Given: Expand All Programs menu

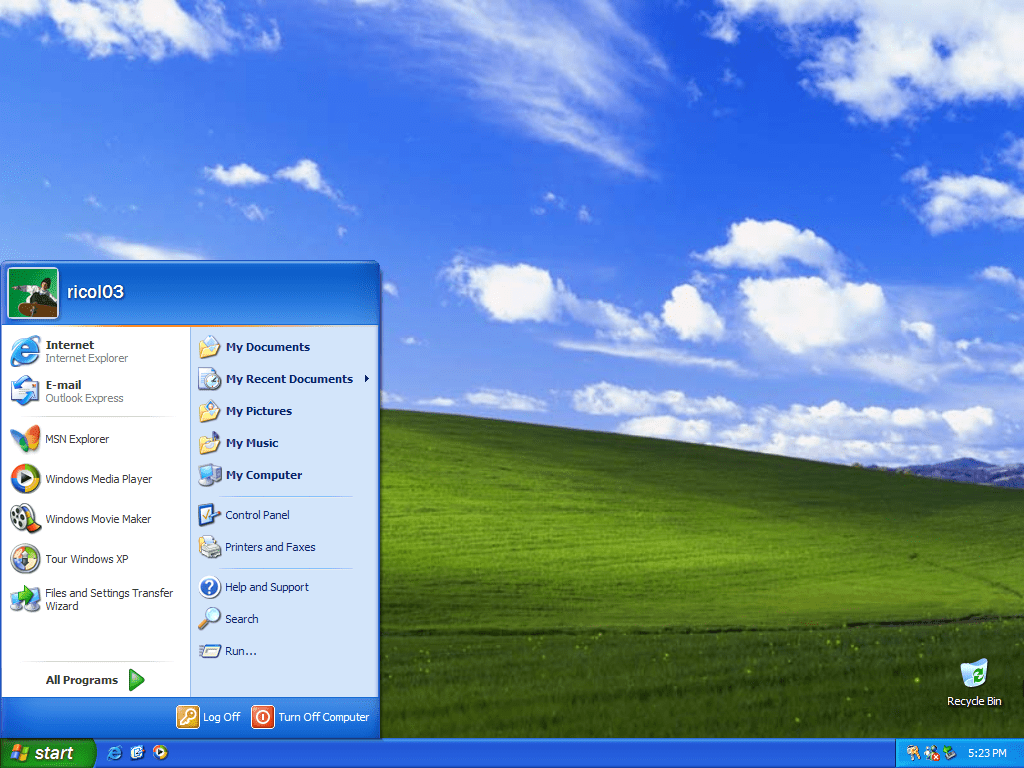Looking at the screenshot, I should pyautogui.click(x=80, y=679).
